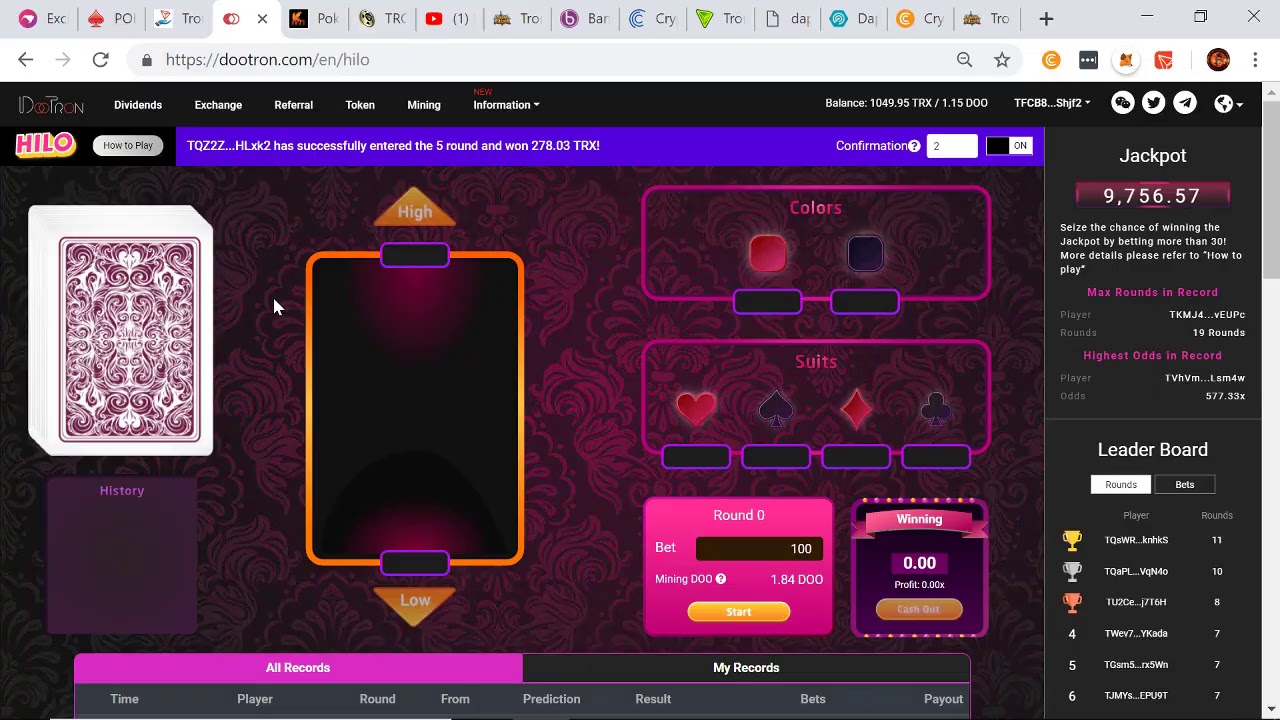Click the hearts suit icon

pyautogui.click(x=696, y=408)
